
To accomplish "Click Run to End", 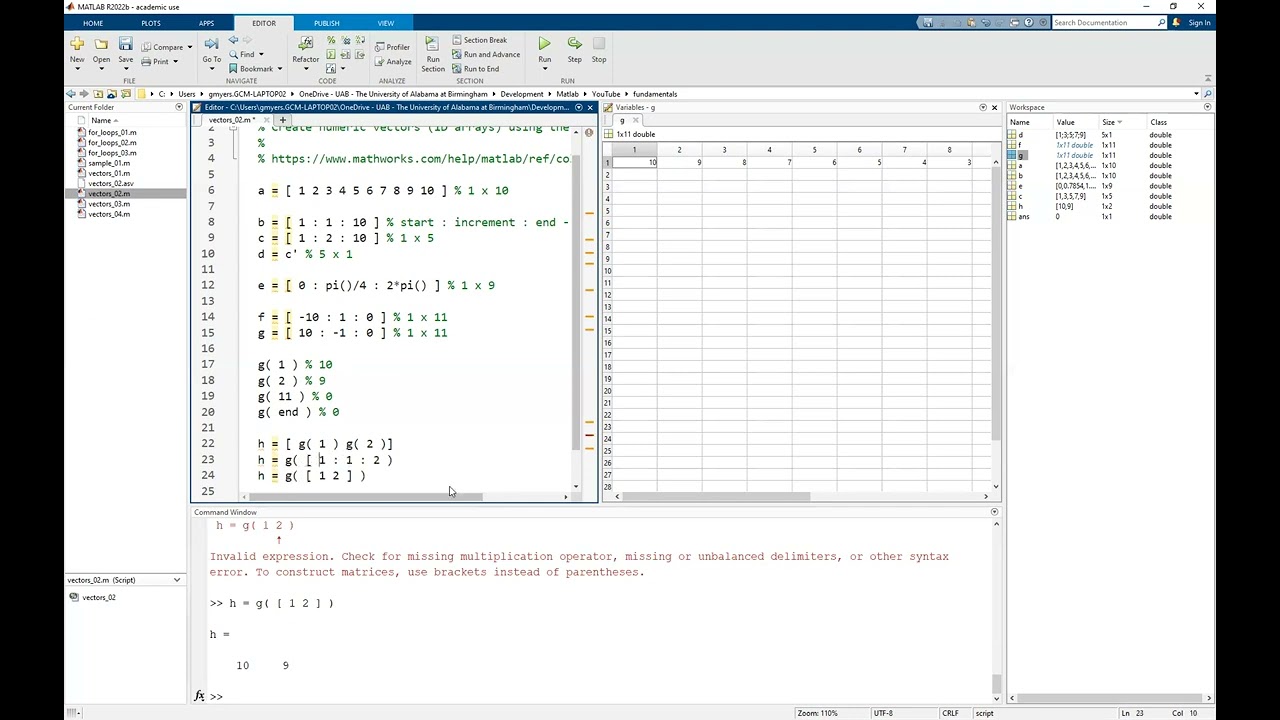I will click(475, 69).
